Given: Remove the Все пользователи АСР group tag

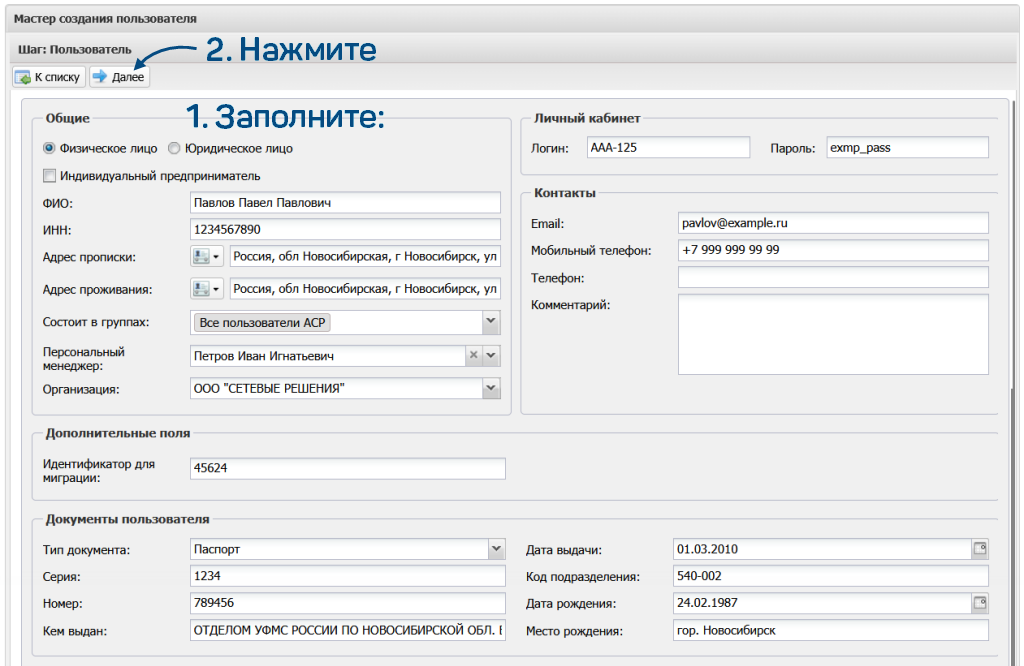Looking at the screenshot, I should pos(264,323).
